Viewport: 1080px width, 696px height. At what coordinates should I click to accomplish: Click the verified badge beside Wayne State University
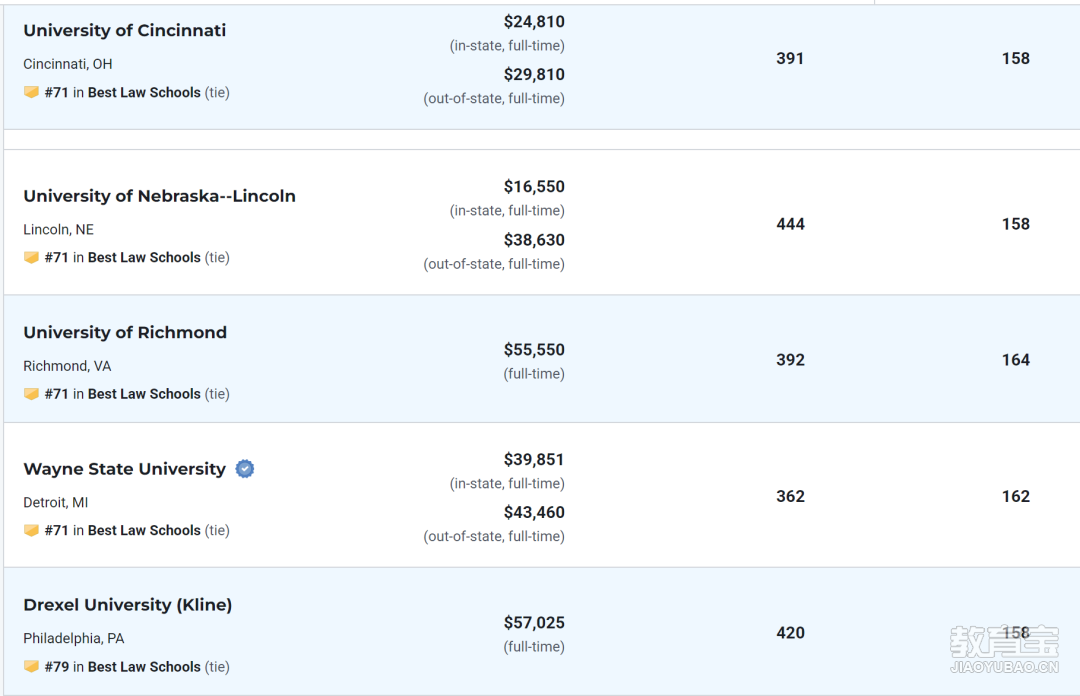point(245,469)
